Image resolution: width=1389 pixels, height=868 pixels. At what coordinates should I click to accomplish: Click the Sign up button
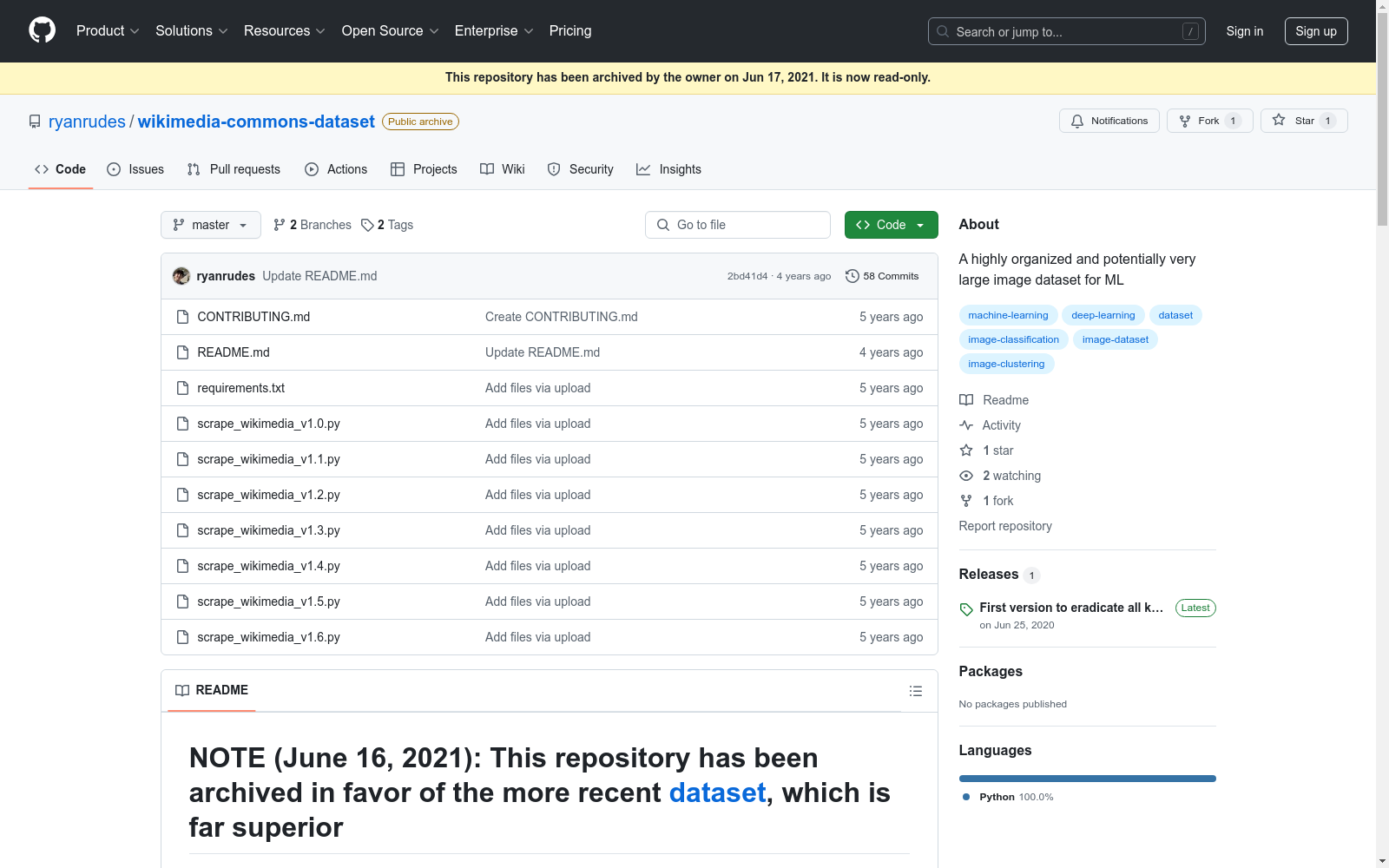[x=1316, y=31]
